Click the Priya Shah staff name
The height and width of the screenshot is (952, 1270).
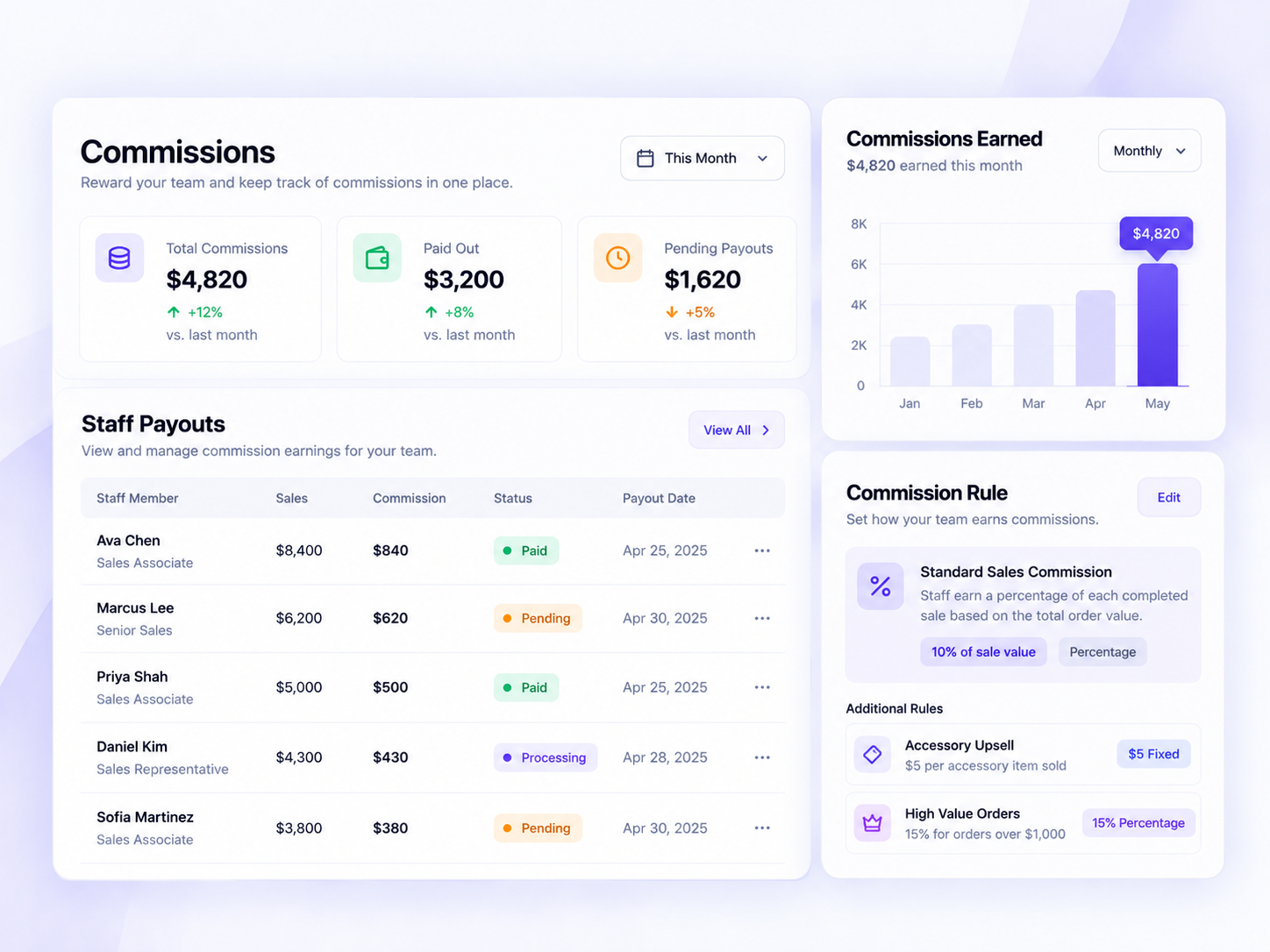pos(132,677)
